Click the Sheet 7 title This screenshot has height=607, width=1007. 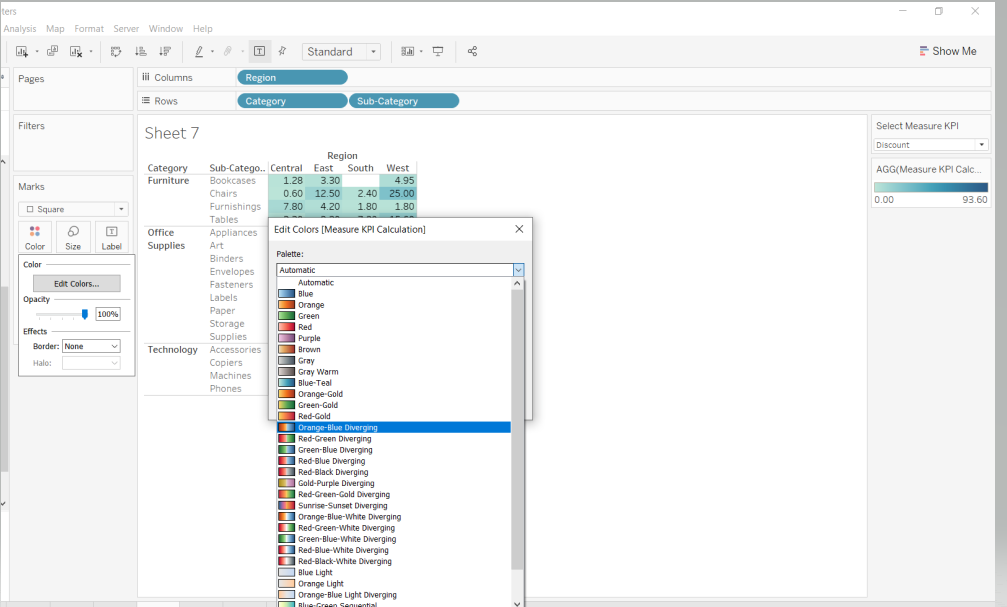click(171, 133)
